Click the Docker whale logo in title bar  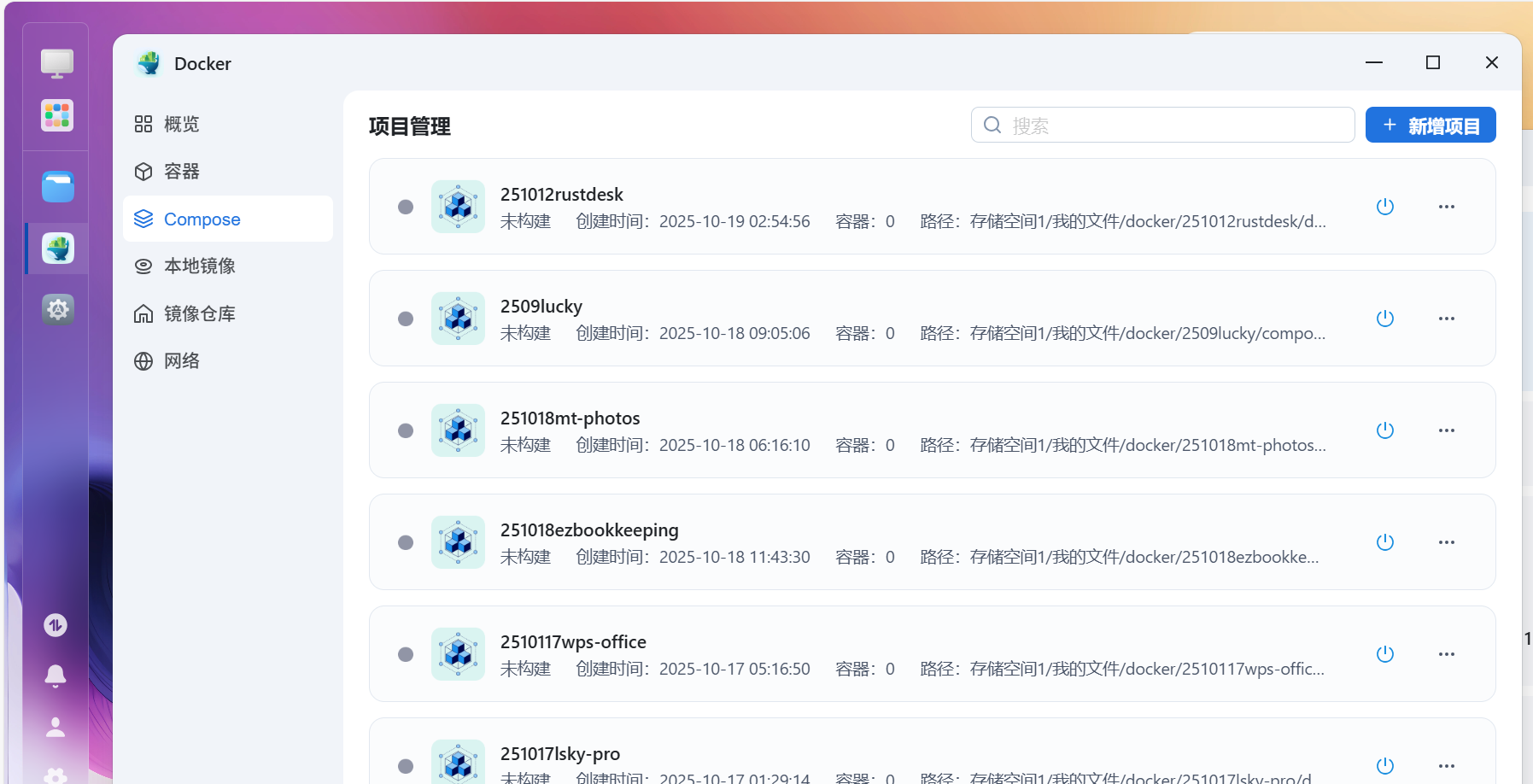[149, 63]
